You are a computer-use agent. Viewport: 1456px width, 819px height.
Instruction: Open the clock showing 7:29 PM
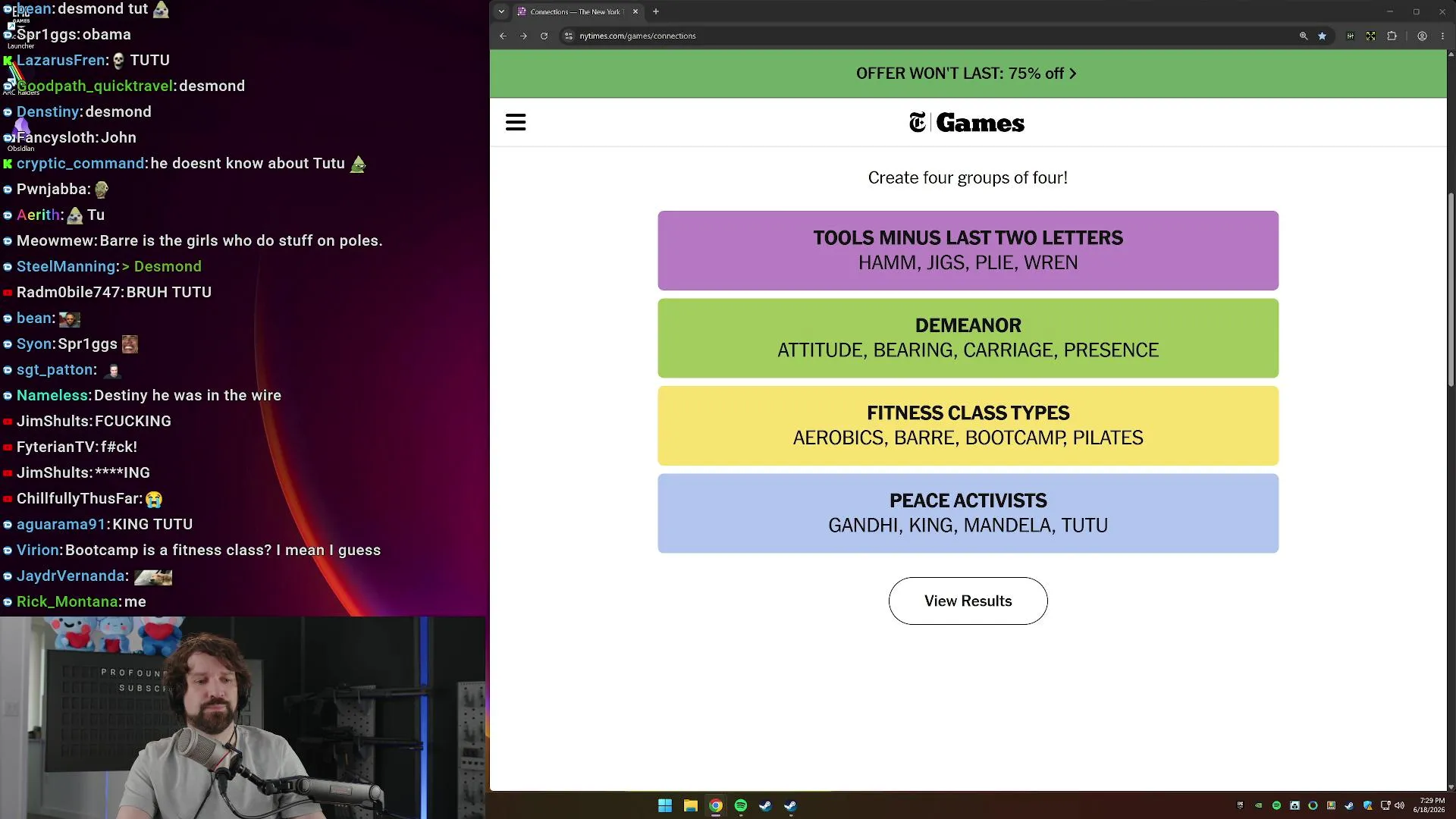point(1429,805)
